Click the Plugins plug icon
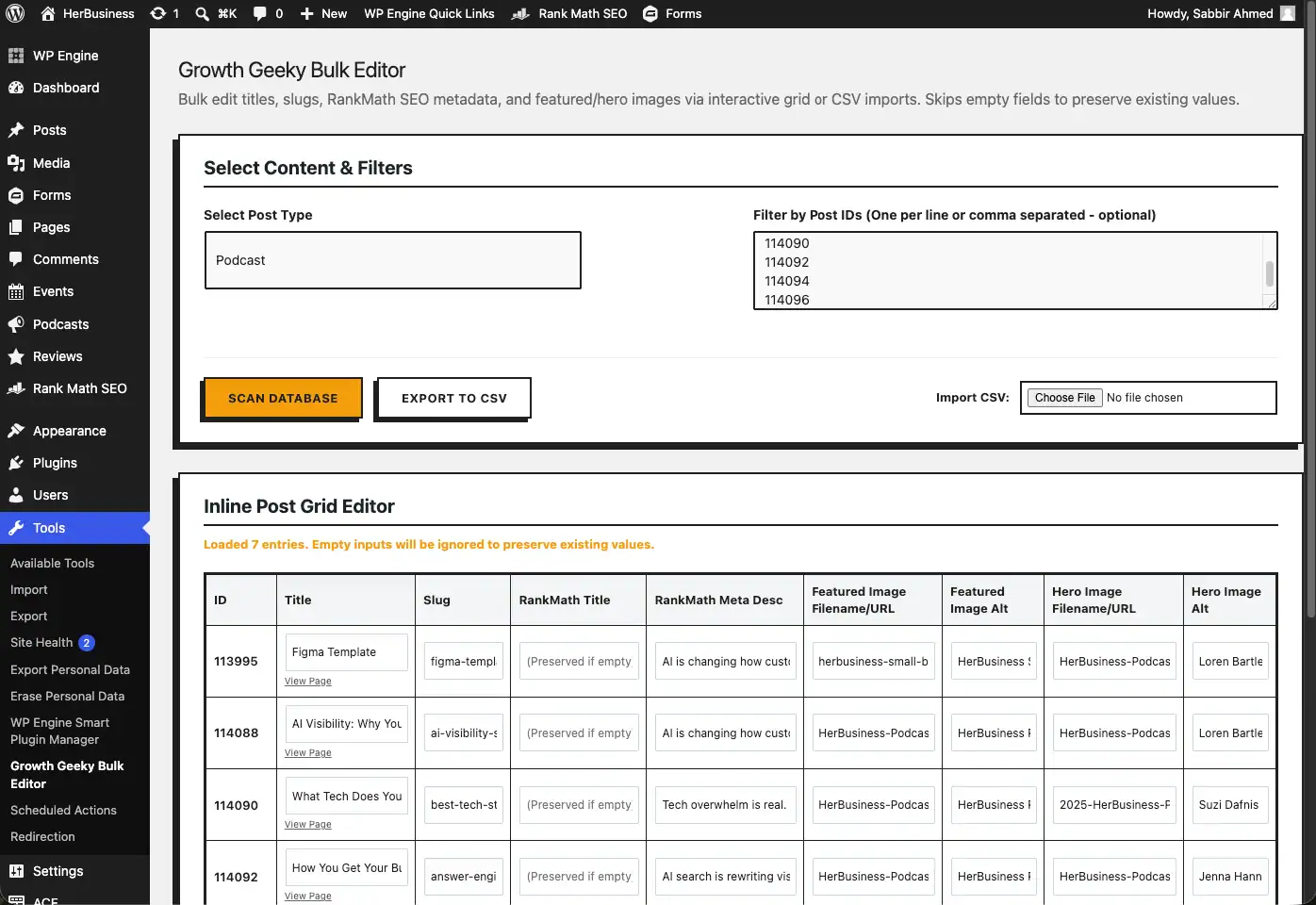 click(x=16, y=463)
